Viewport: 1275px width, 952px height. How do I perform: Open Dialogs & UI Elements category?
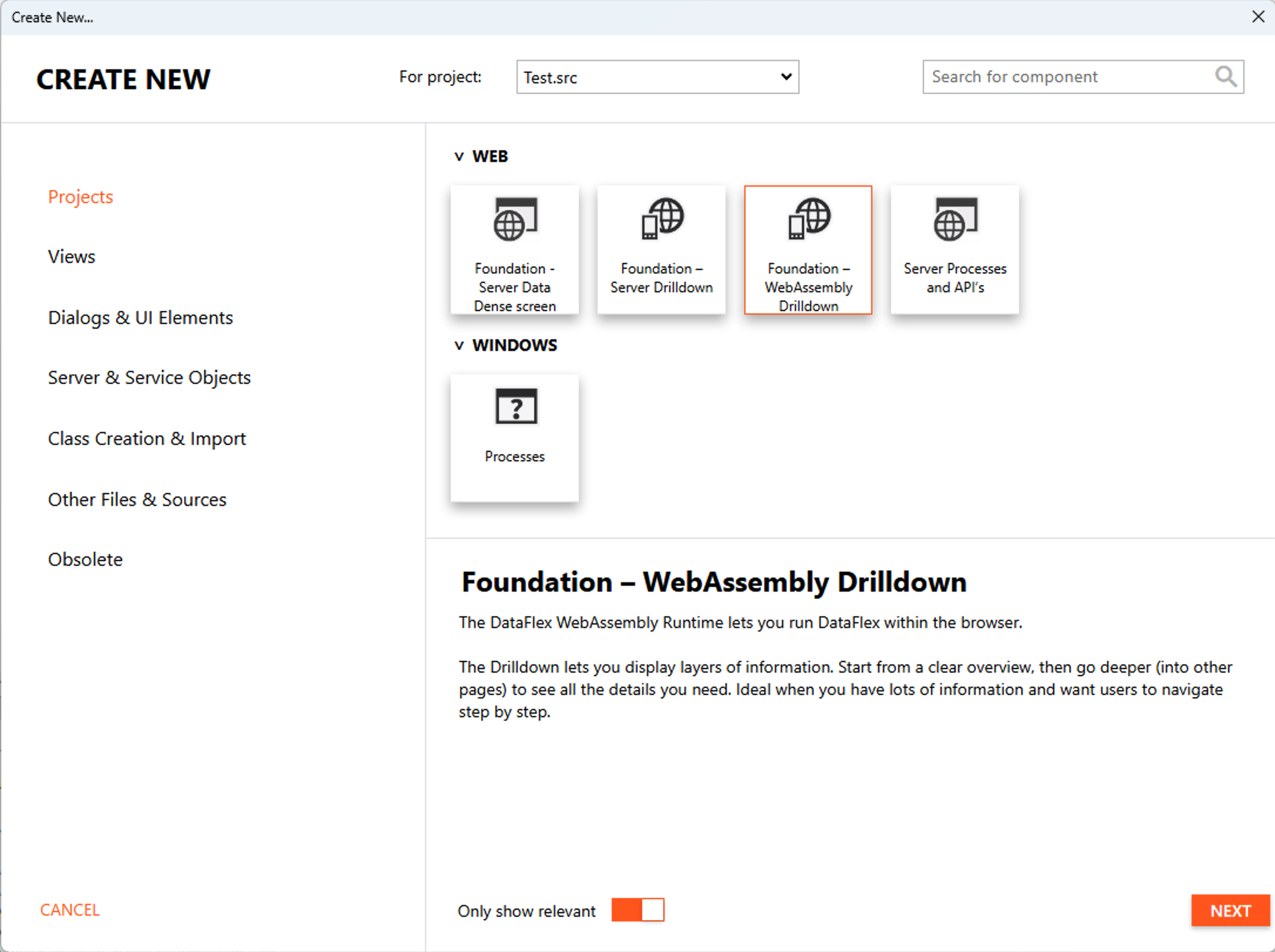pyautogui.click(x=140, y=318)
